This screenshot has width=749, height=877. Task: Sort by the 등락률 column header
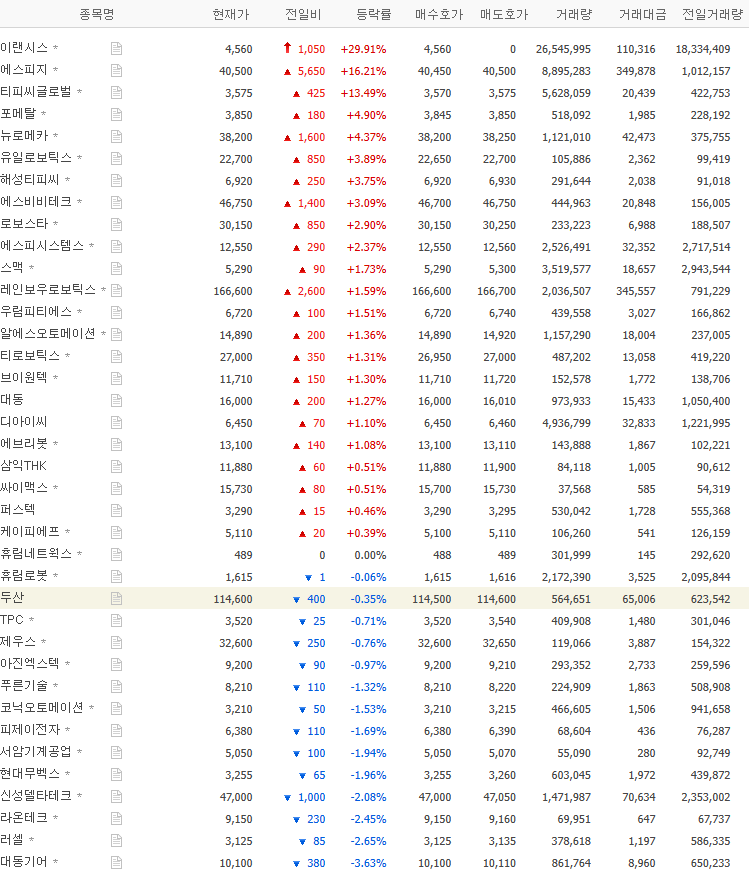click(374, 15)
